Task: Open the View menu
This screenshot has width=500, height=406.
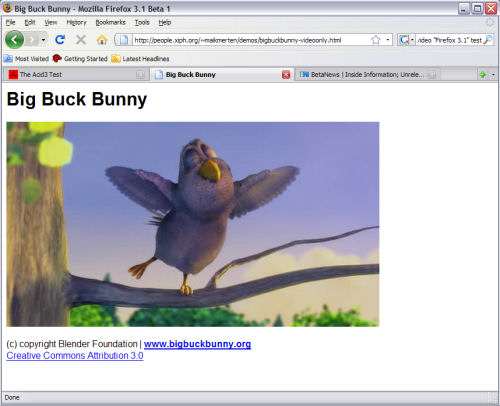Action: pyautogui.click(x=51, y=22)
